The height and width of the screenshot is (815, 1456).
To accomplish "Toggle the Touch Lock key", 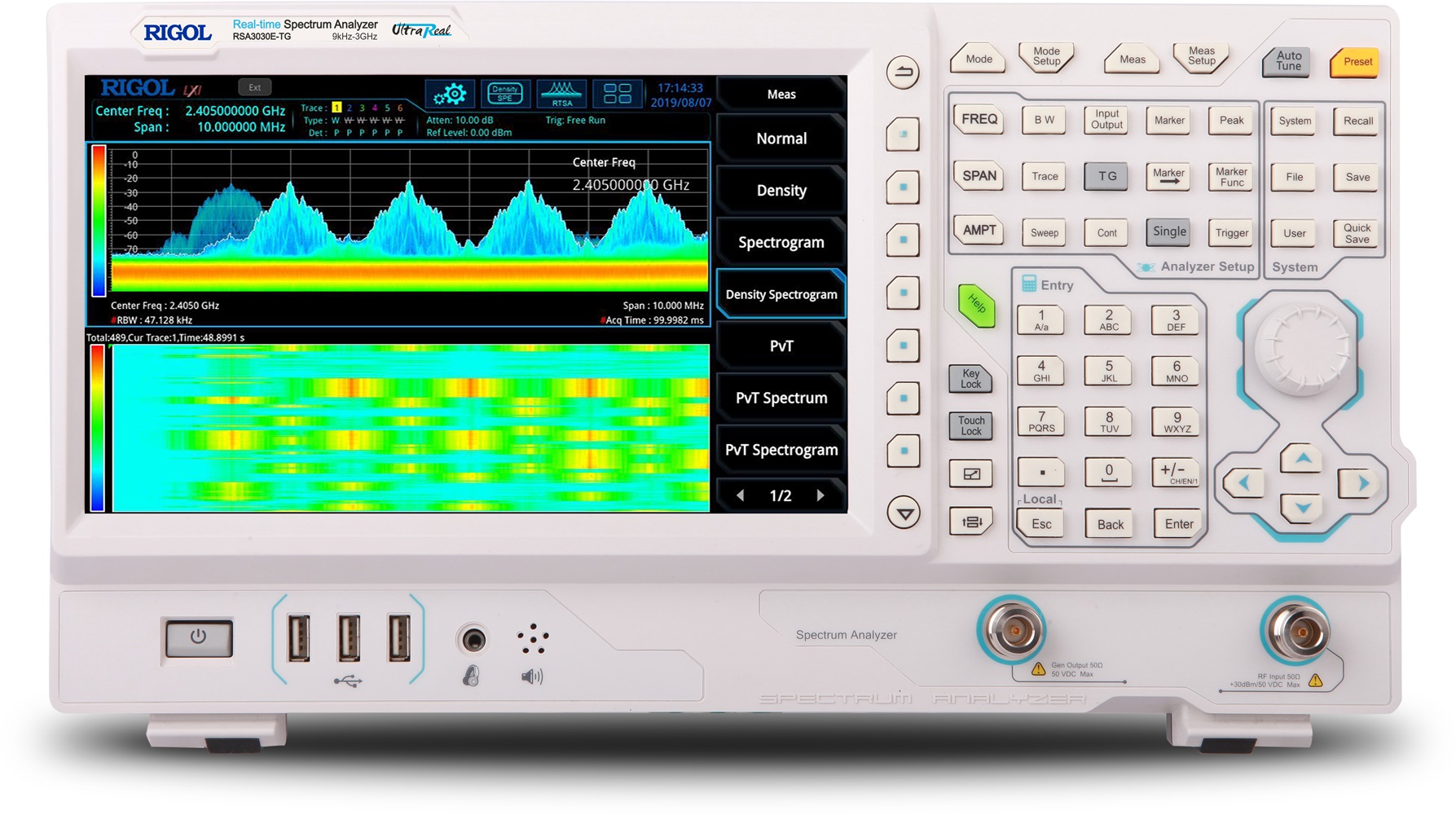I will coord(970,425).
